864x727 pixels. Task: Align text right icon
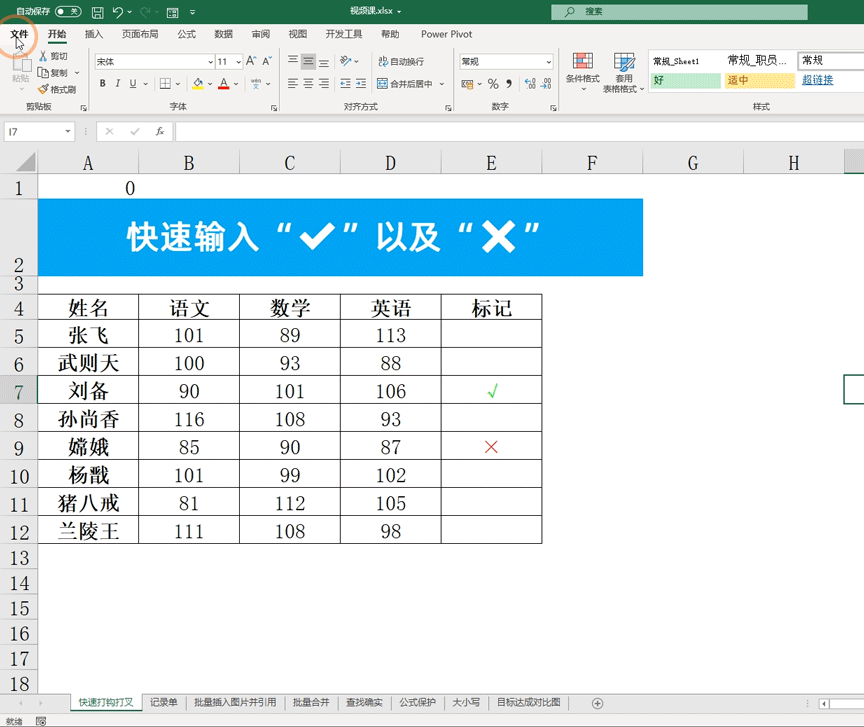324,83
